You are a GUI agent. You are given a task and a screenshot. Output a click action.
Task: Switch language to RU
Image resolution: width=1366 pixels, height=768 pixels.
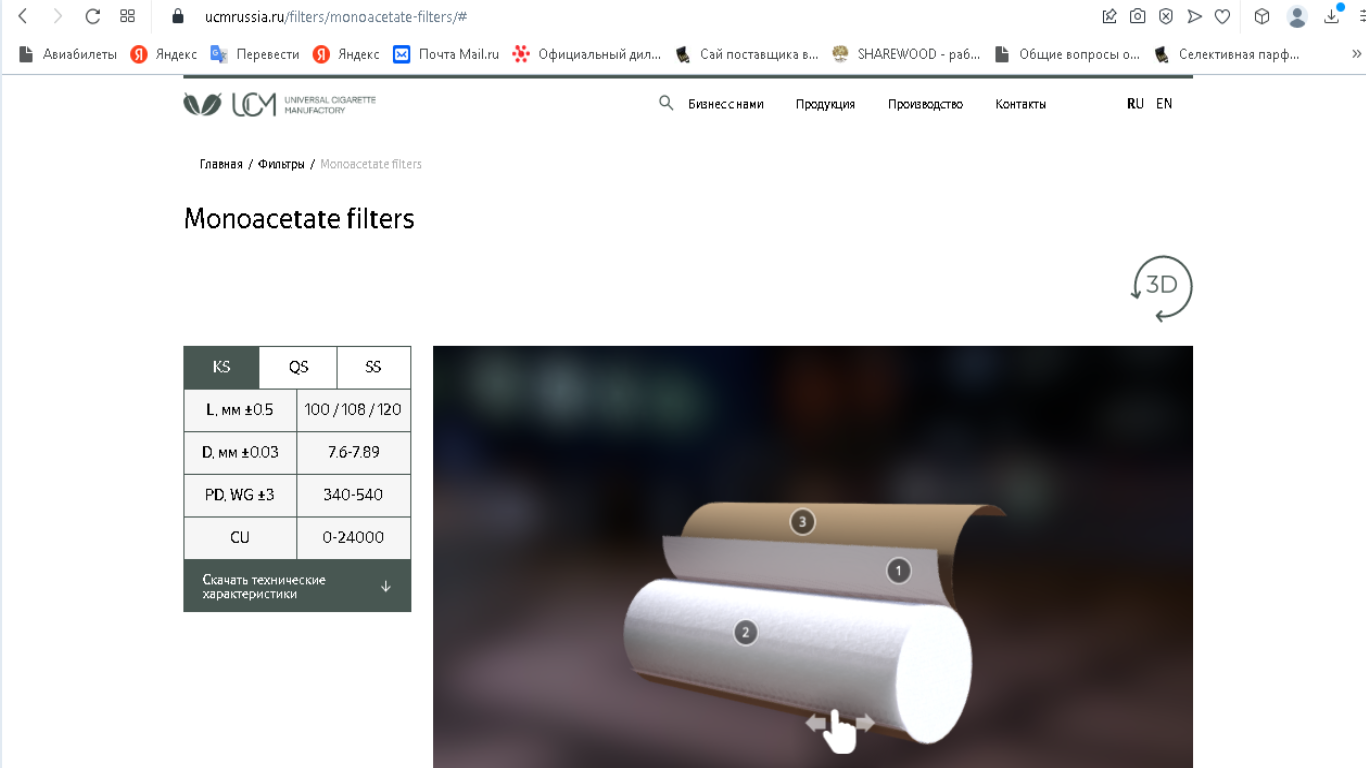pyautogui.click(x=1135, y=104)
